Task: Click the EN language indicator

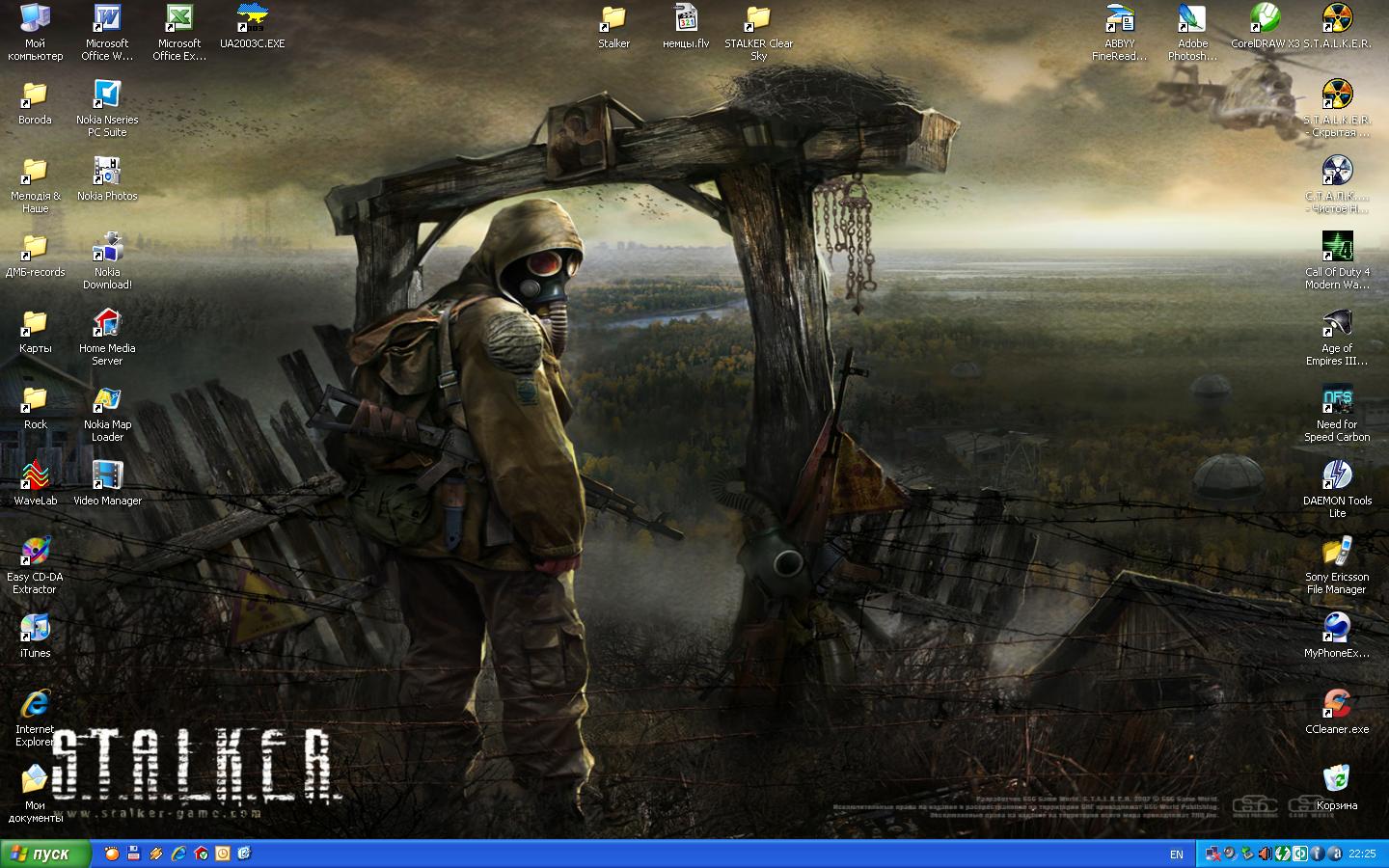Action: click(1176, 854)
